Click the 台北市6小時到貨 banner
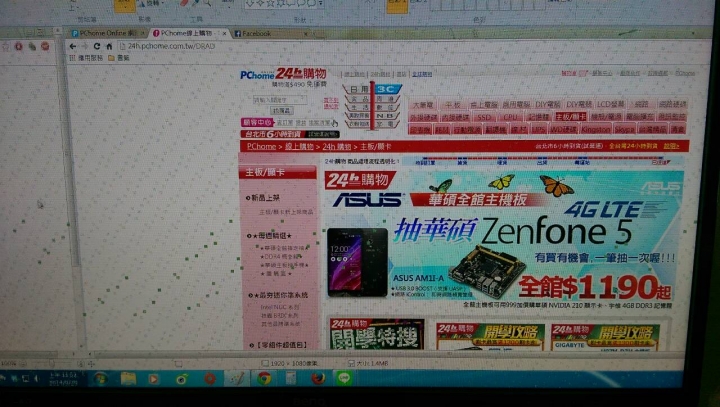This screenshot has height=407, width=720. [x=290, y=134]
